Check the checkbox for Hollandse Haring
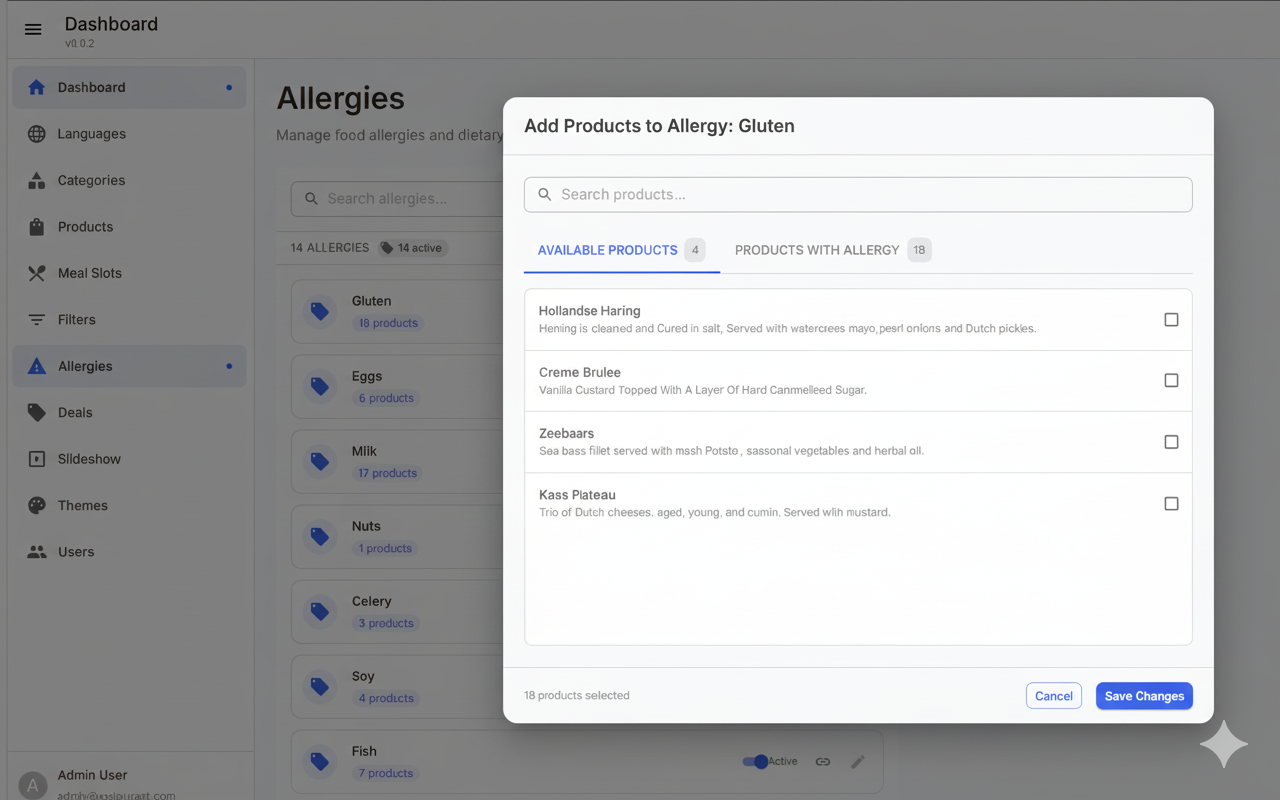Viewport: 1280px width, 800px height. tap(1171, 319)
